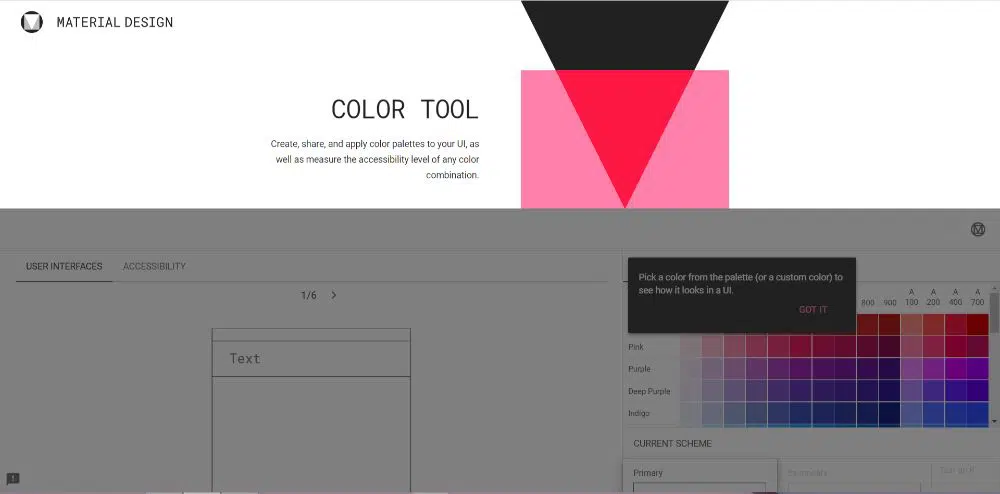1000x494 pixels.
Task: Switch to the Accessibility tab
Action: [154, 266]
